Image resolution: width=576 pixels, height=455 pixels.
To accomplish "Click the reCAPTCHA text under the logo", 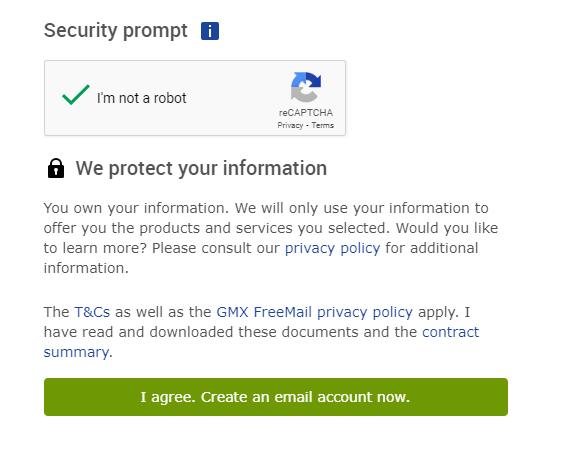I will tap(306, 112).
